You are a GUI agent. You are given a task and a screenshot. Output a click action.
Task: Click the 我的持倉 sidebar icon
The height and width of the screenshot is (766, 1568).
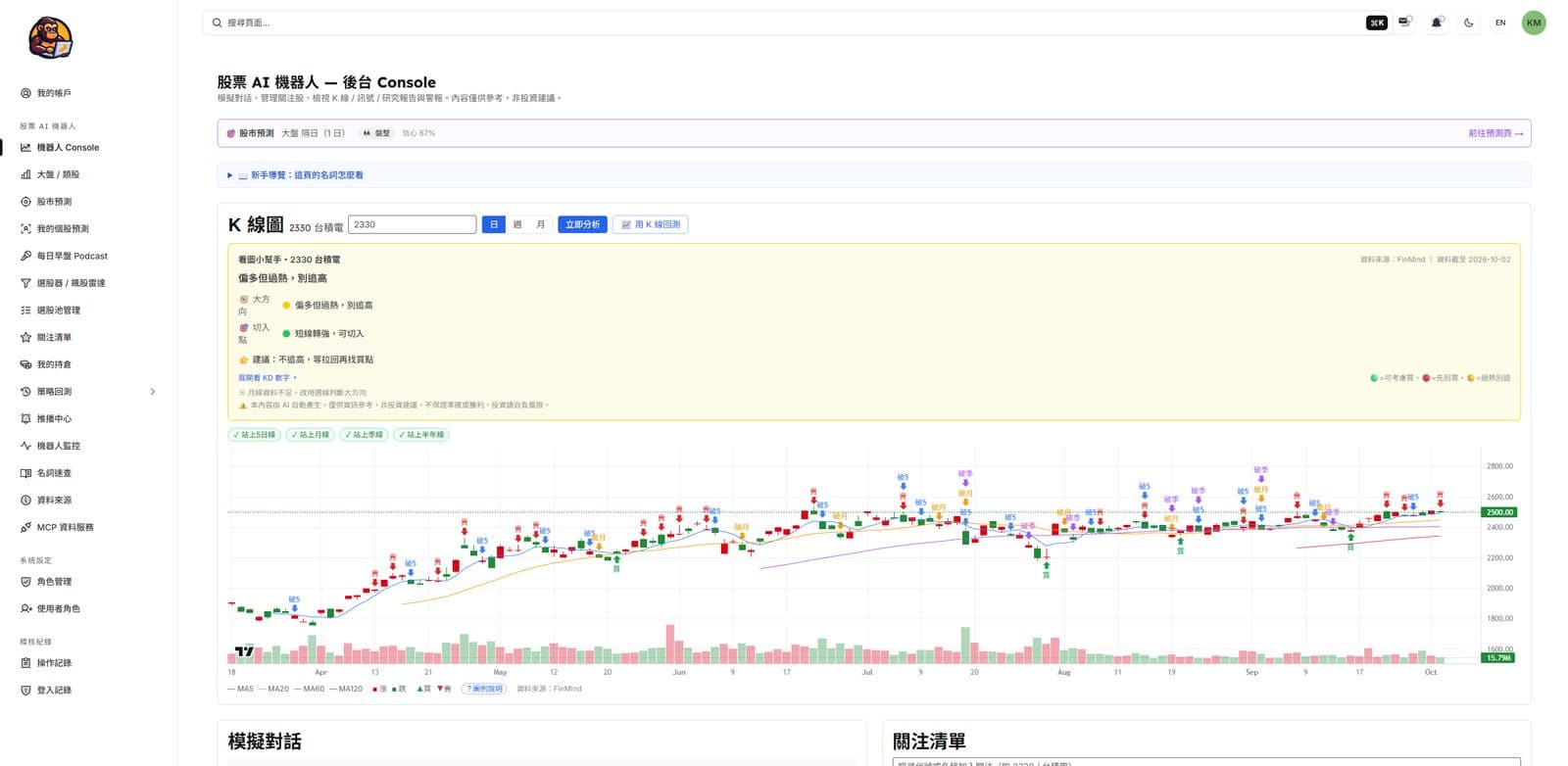point(25,364)
